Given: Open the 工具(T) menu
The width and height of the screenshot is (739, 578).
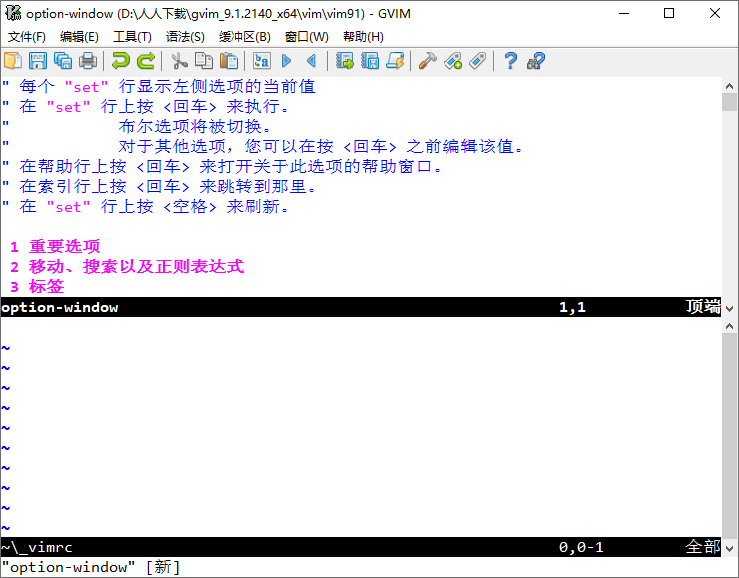Looking at the screenshot, I should click(x=132, y=37).
